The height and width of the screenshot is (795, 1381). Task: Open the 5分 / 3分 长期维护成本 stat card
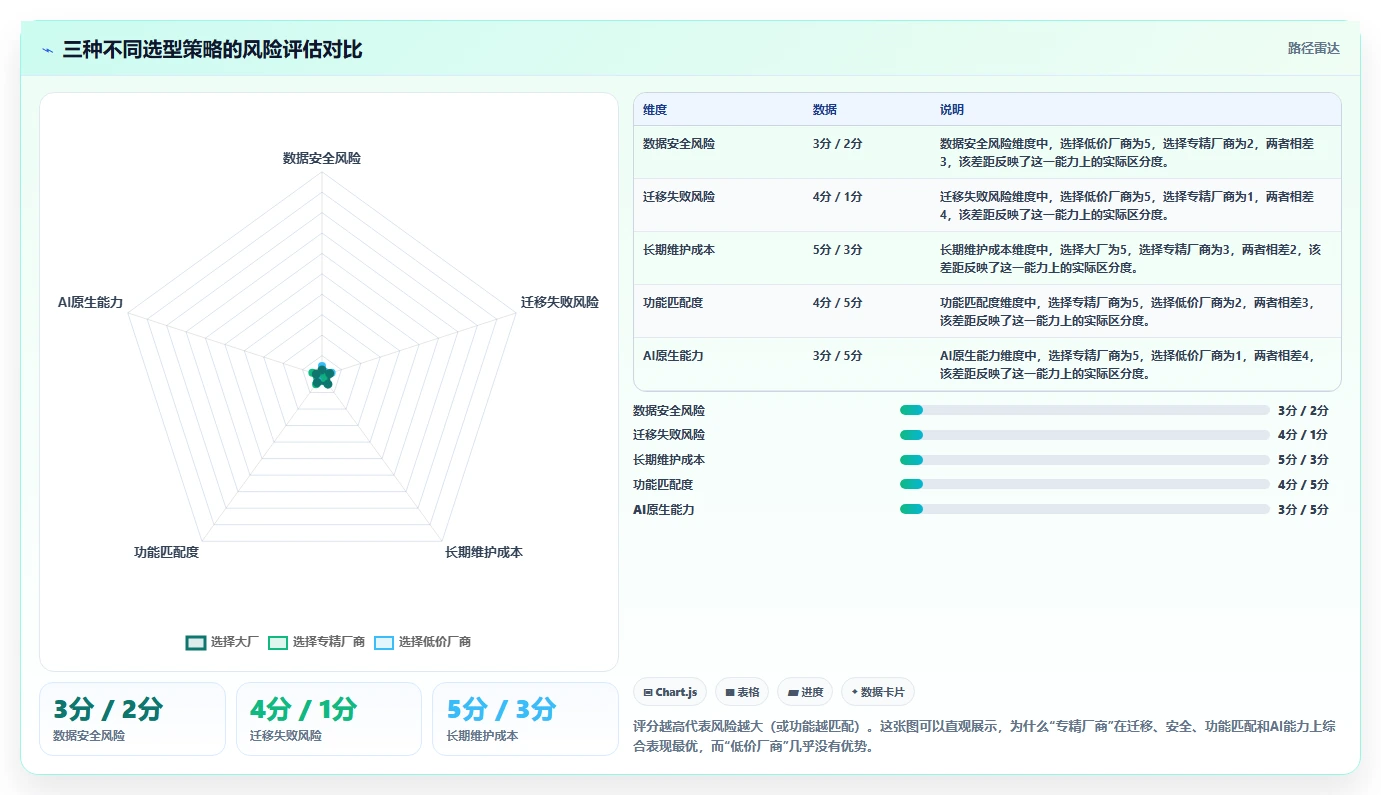525,719
